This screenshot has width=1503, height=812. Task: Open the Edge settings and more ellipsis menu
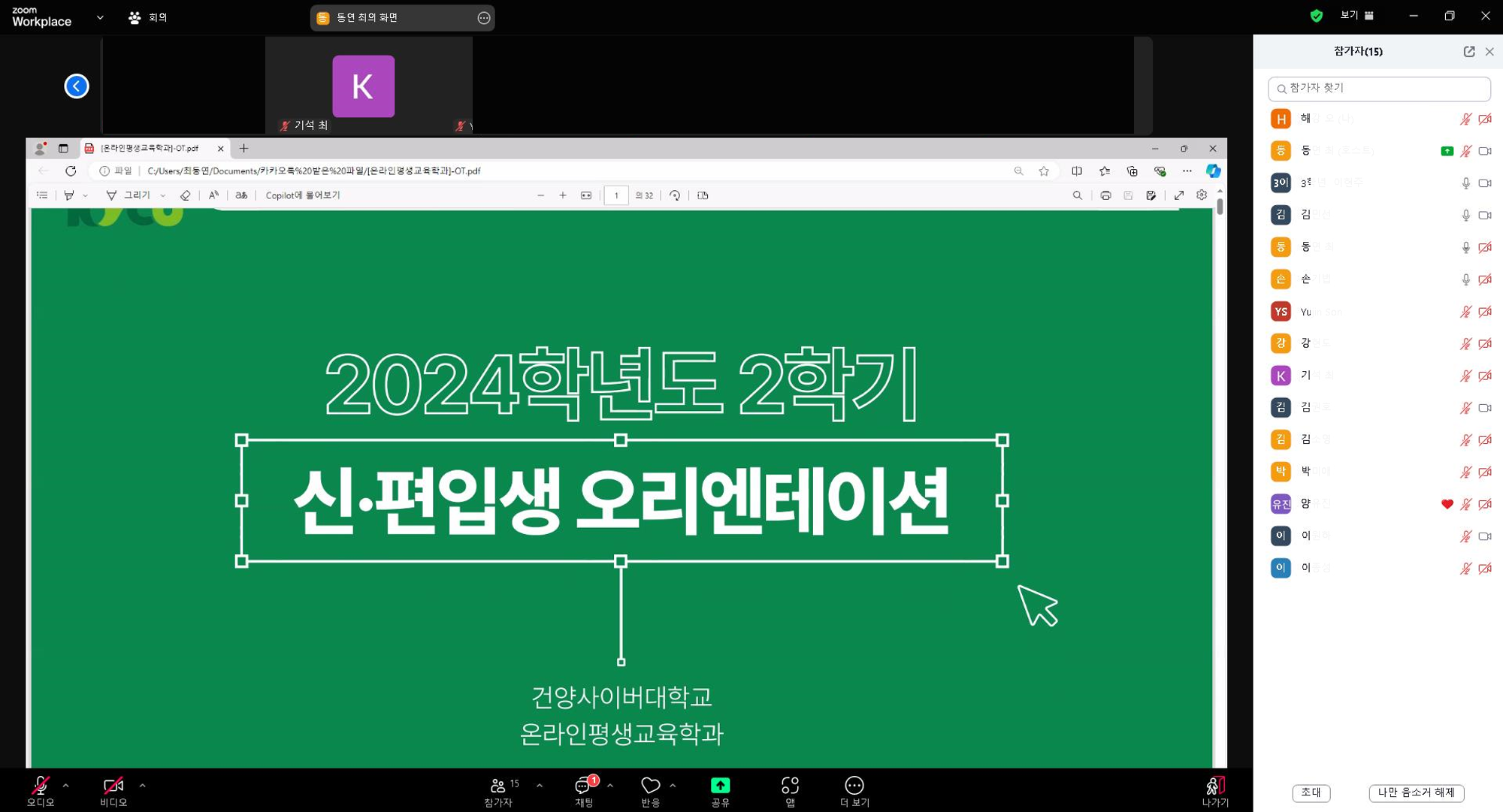click(1187, 171)
